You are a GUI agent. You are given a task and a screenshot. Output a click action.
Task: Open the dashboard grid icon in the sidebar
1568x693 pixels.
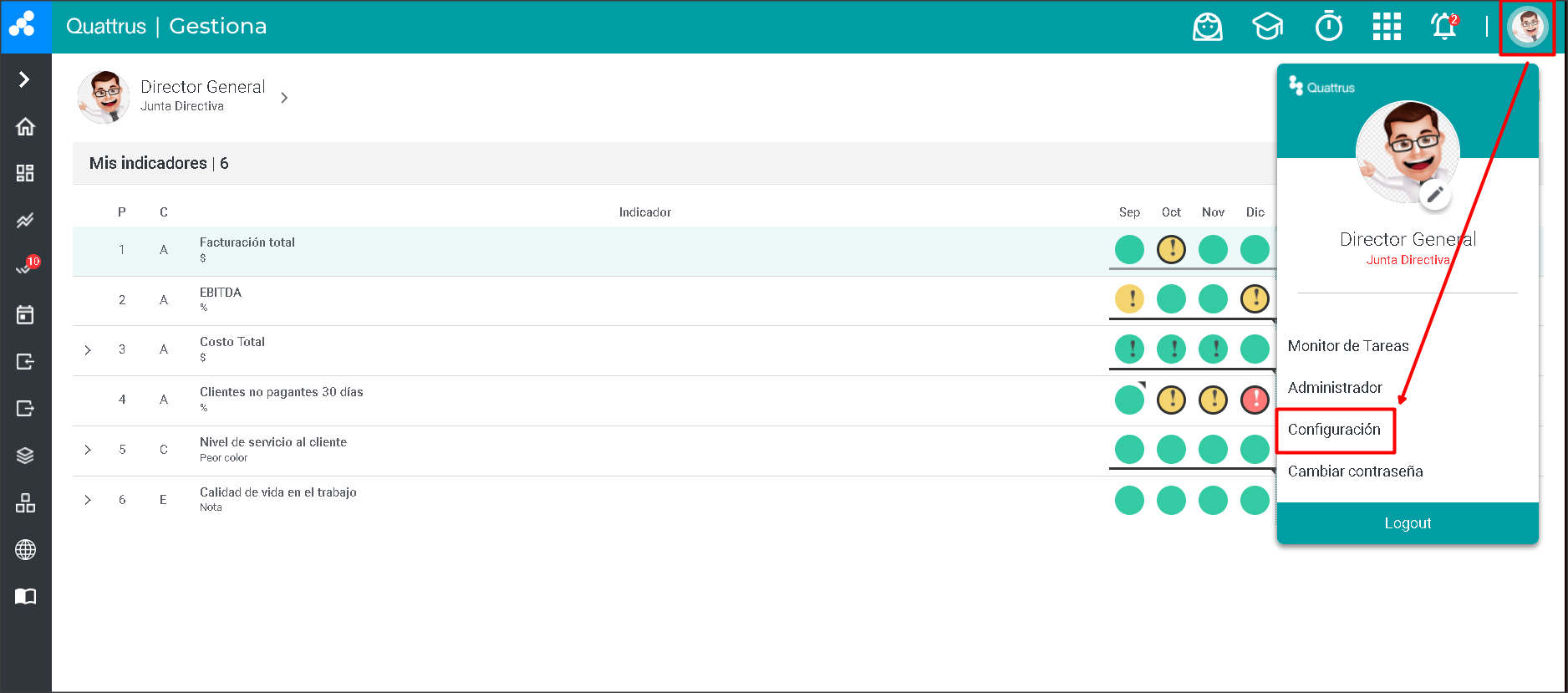25,173
